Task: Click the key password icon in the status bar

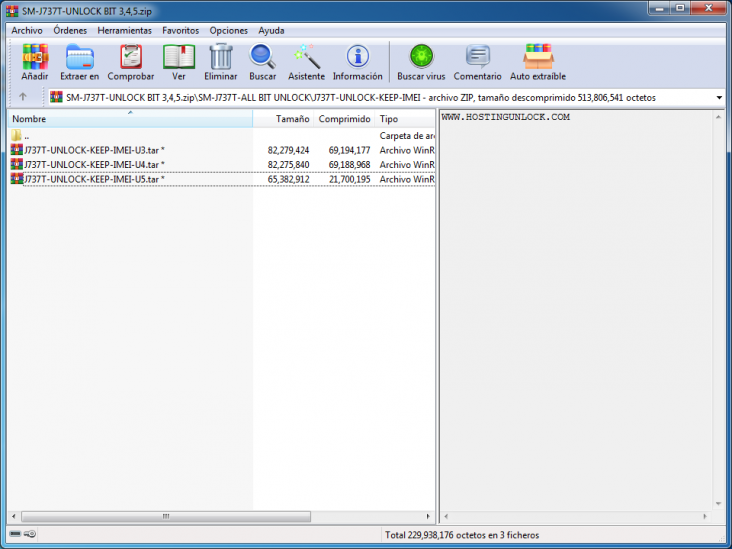Action: click(x=30, y=534)
